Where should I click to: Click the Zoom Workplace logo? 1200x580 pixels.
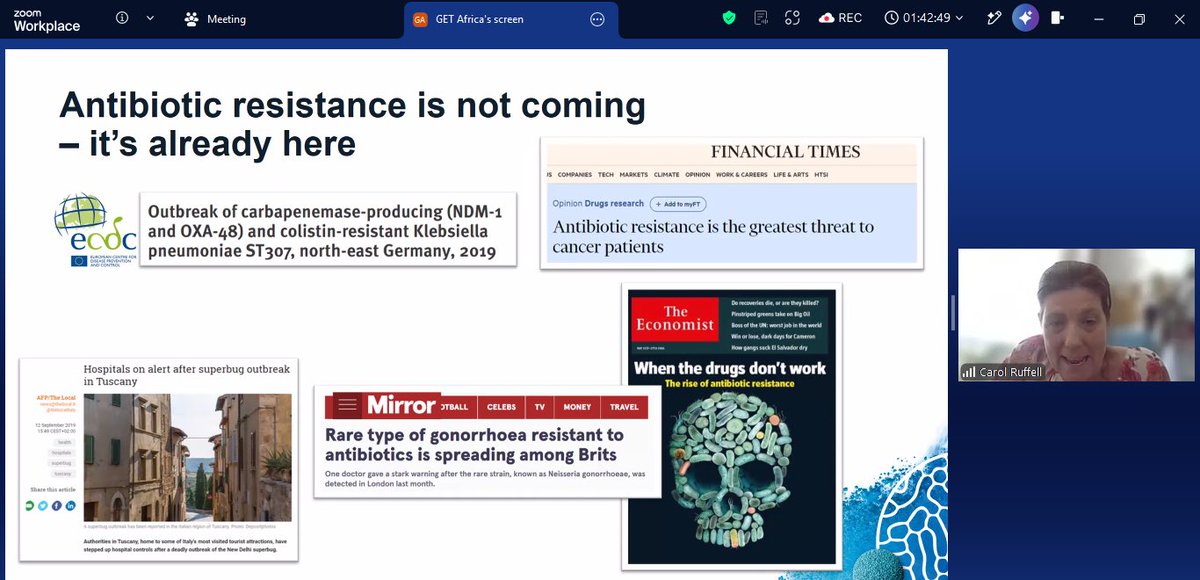[47, 19]
